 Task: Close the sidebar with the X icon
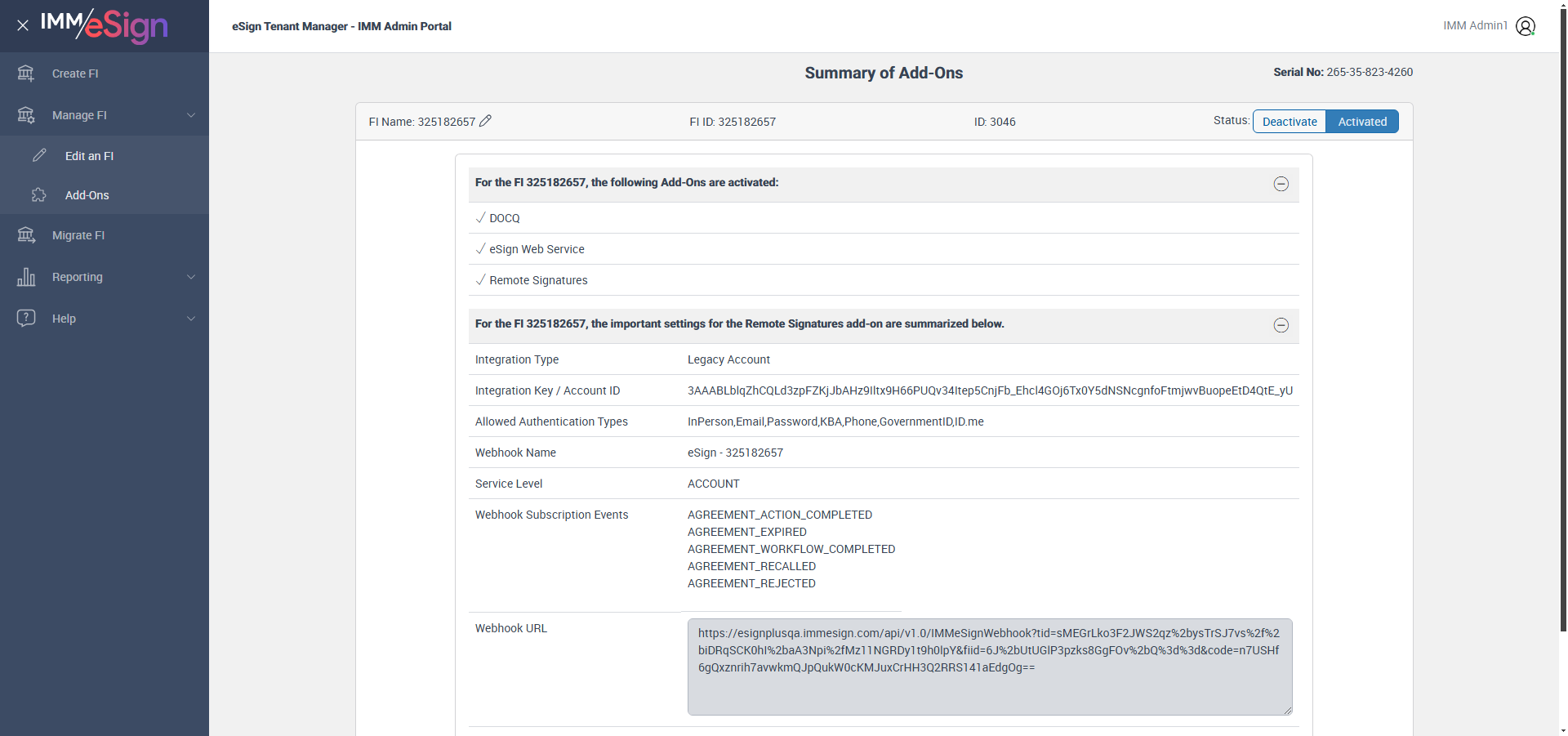click(x=23, y=25)
